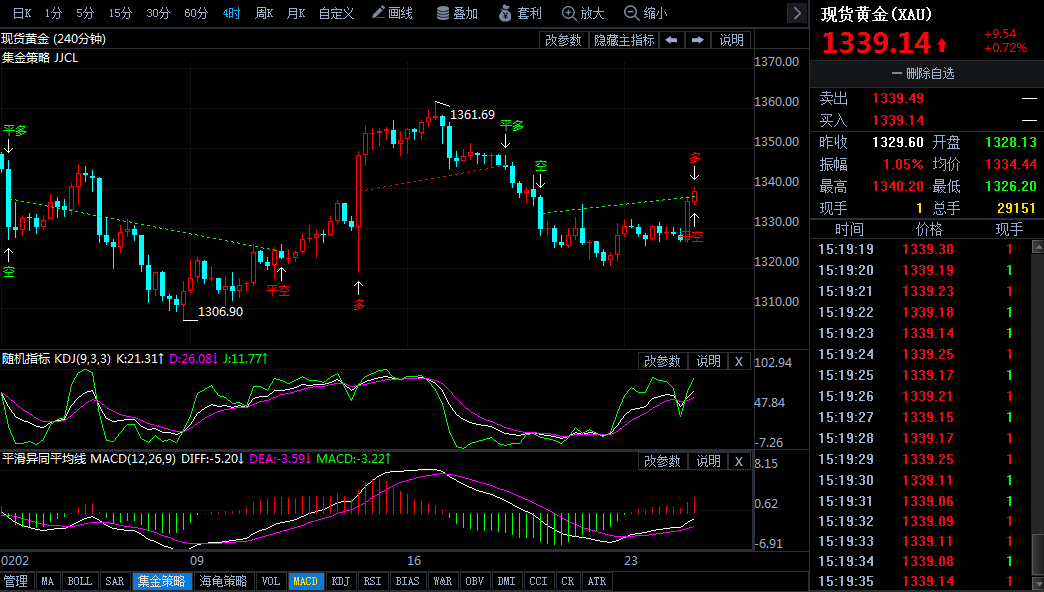Click 缩小 zoom out icon
Image resolution: width=1044 pixels, height=592 pixels.
pyautogui.click(x=645, y=13)
